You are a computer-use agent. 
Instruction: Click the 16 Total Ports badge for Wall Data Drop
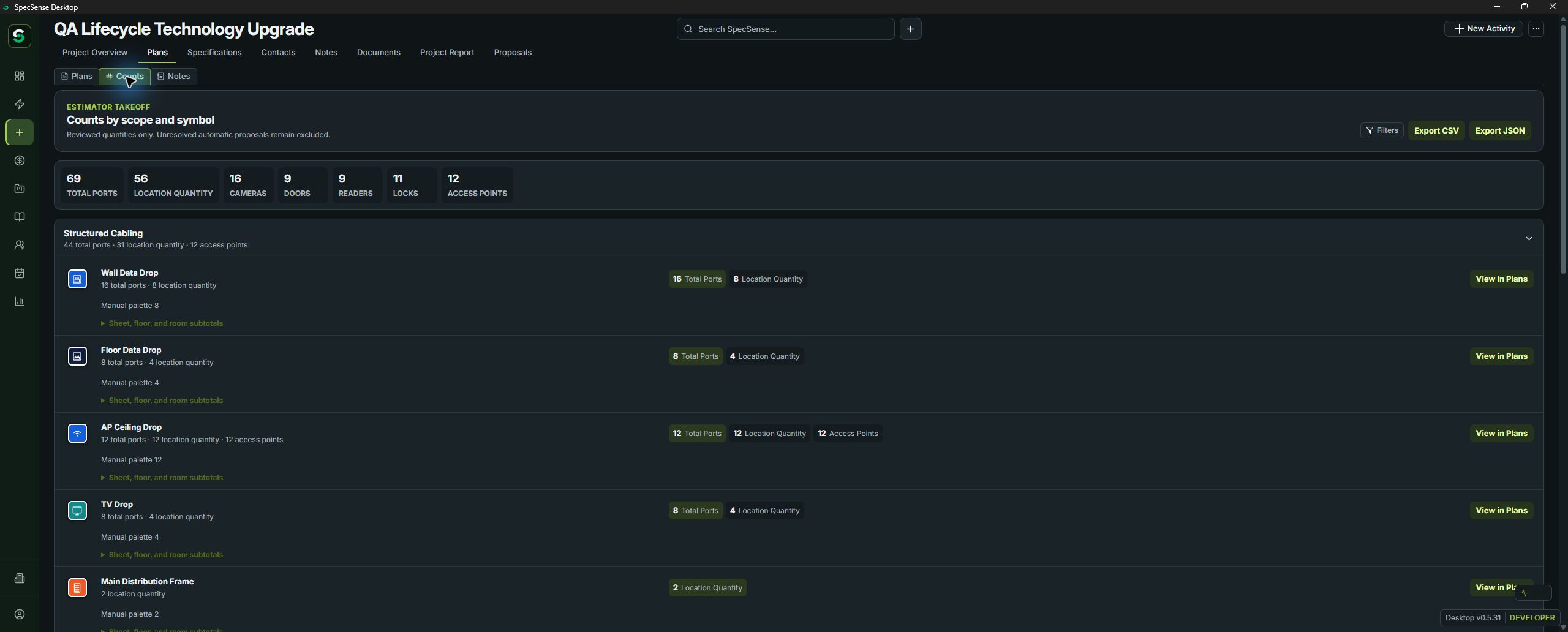coord(697,279)
